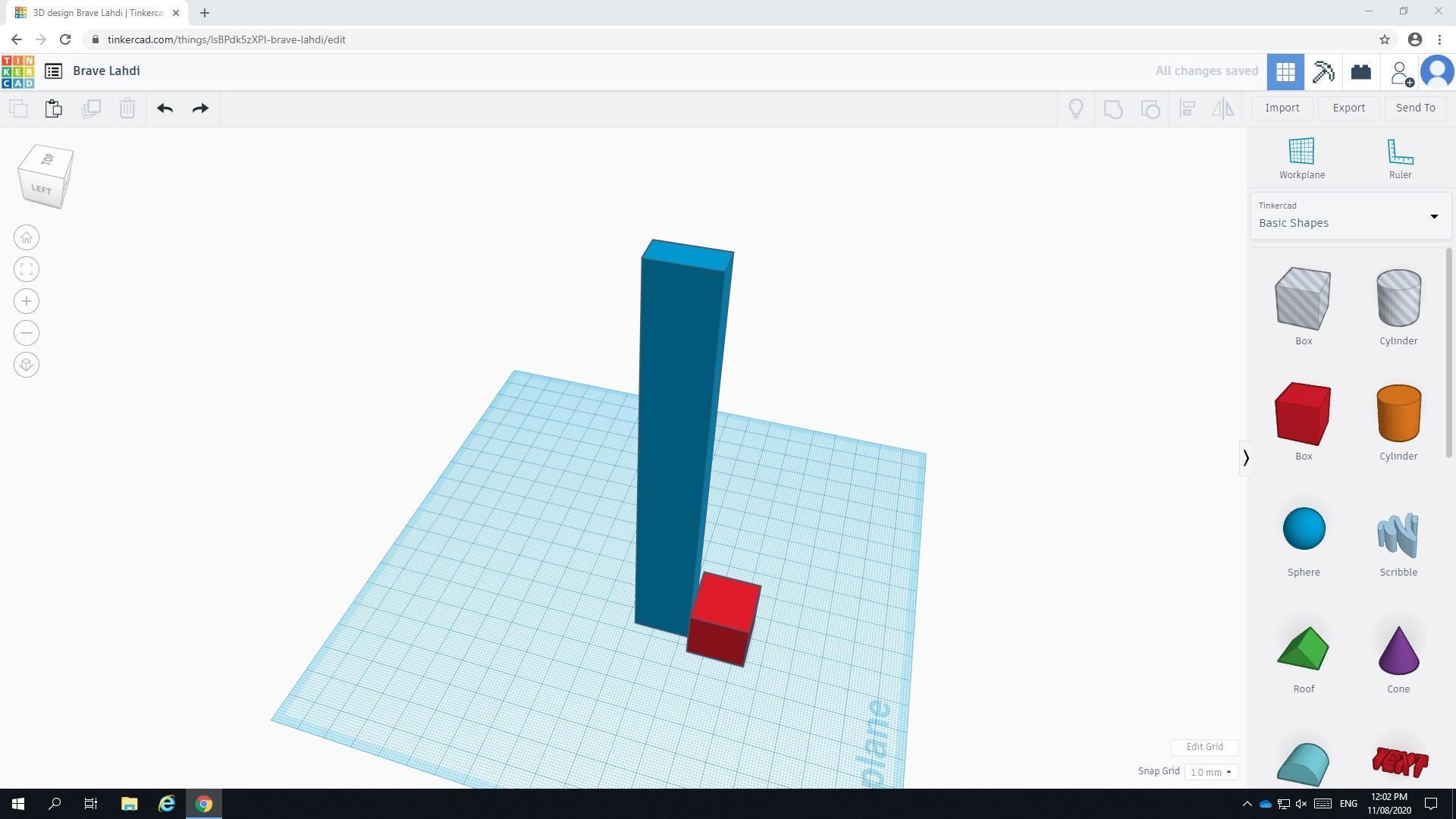
Task: Open the Export menu
Action: 1348,108
